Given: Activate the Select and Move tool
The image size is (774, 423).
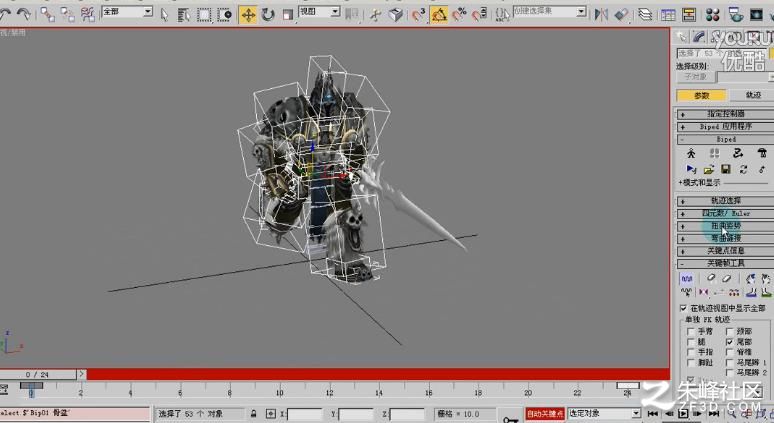Looking at the screenshot, I should pos(248,15).
